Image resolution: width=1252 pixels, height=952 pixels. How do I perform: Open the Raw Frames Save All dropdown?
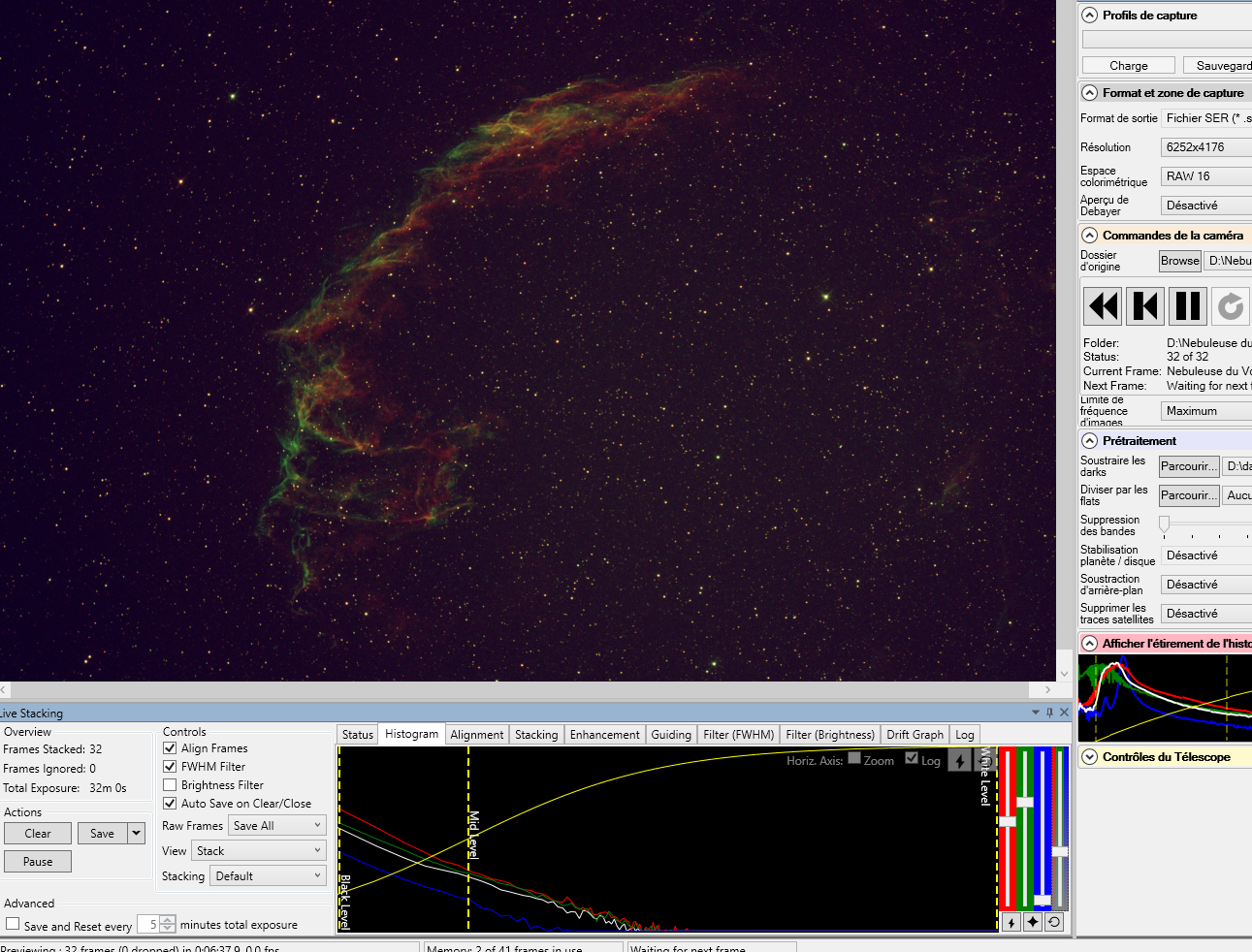pos(277,826)
